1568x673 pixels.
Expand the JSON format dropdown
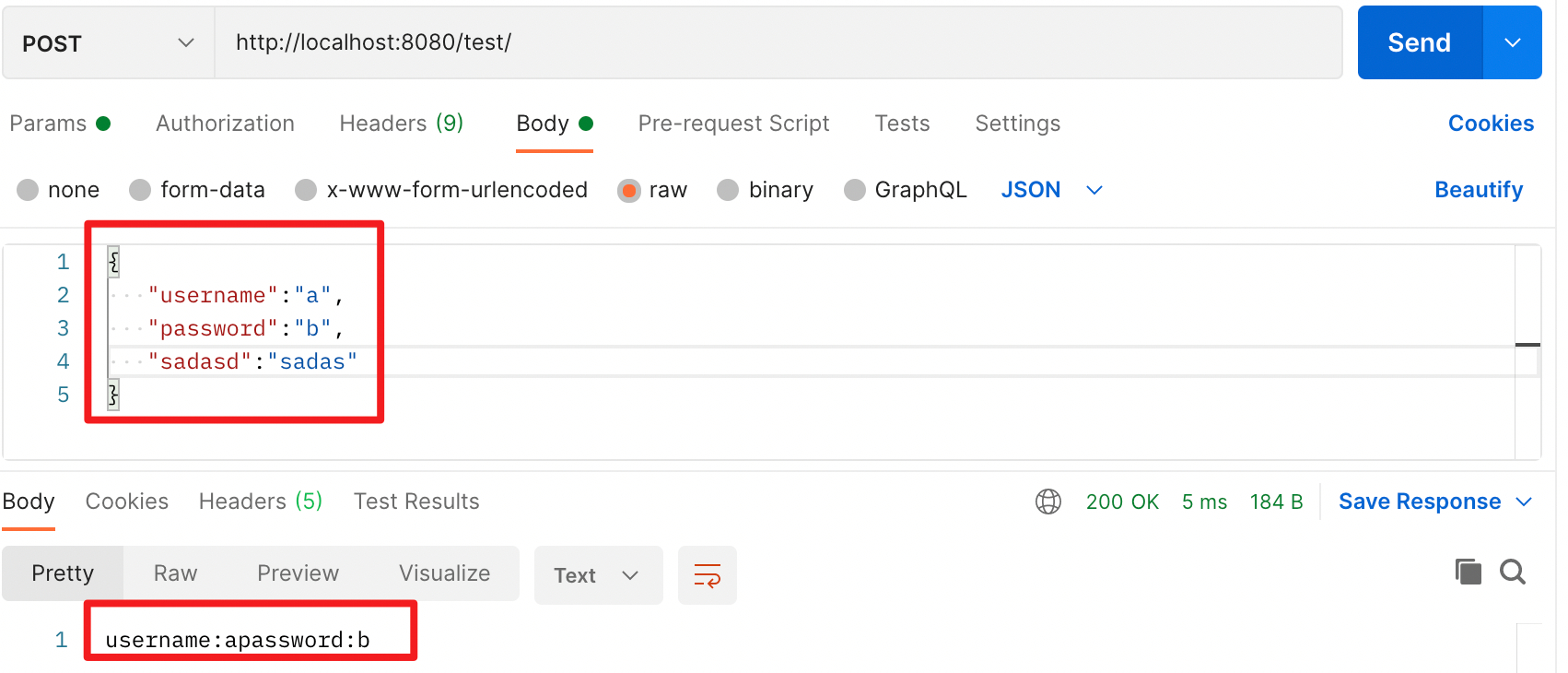click(x=1051, y=190)
